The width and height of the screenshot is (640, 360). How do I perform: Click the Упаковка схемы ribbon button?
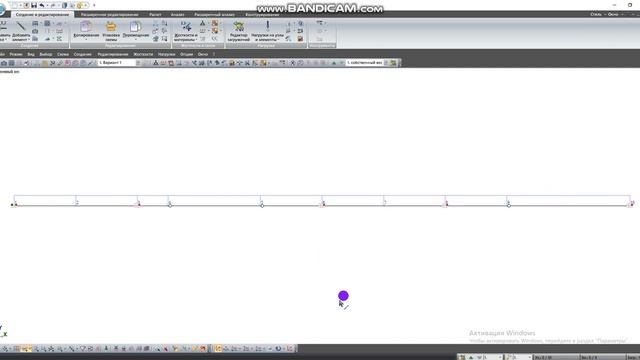(x=111, y=31)
